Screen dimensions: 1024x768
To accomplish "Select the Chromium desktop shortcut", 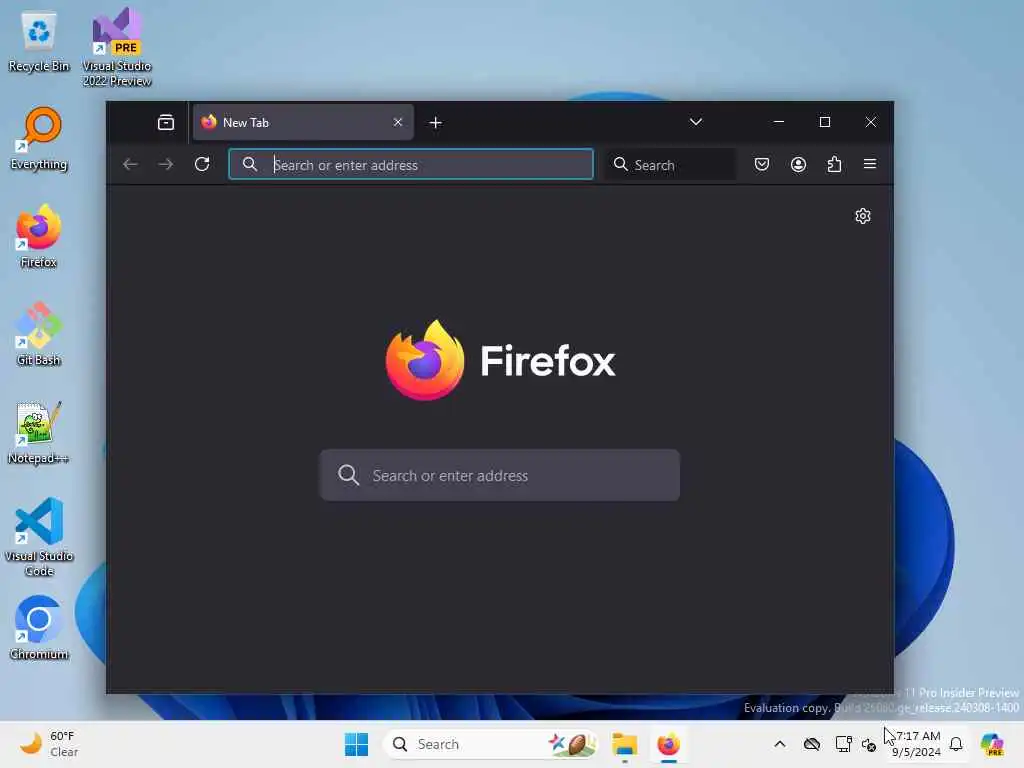I will coord(39,628).
